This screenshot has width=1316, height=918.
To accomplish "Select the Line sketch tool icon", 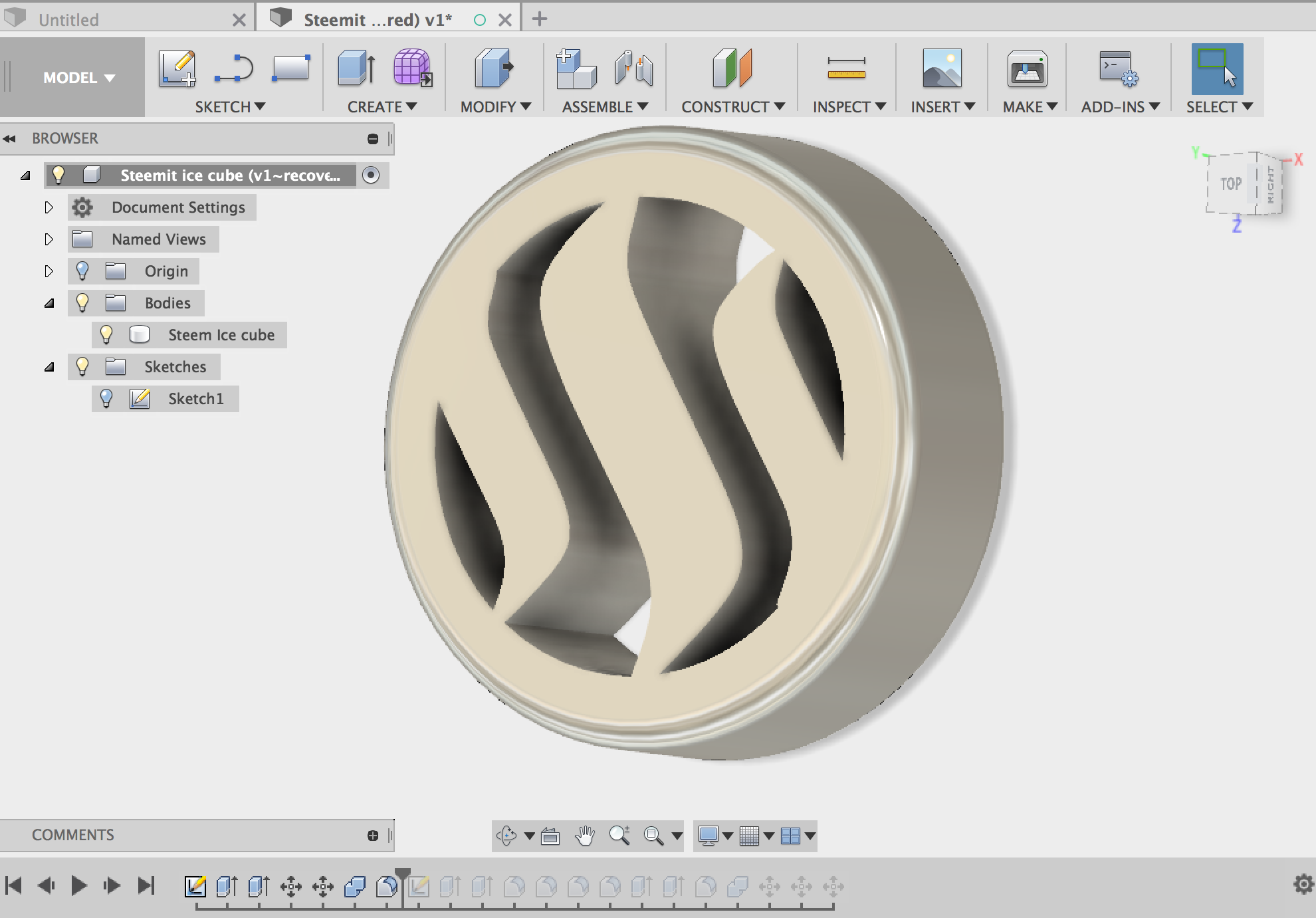I will coord(234,69).
